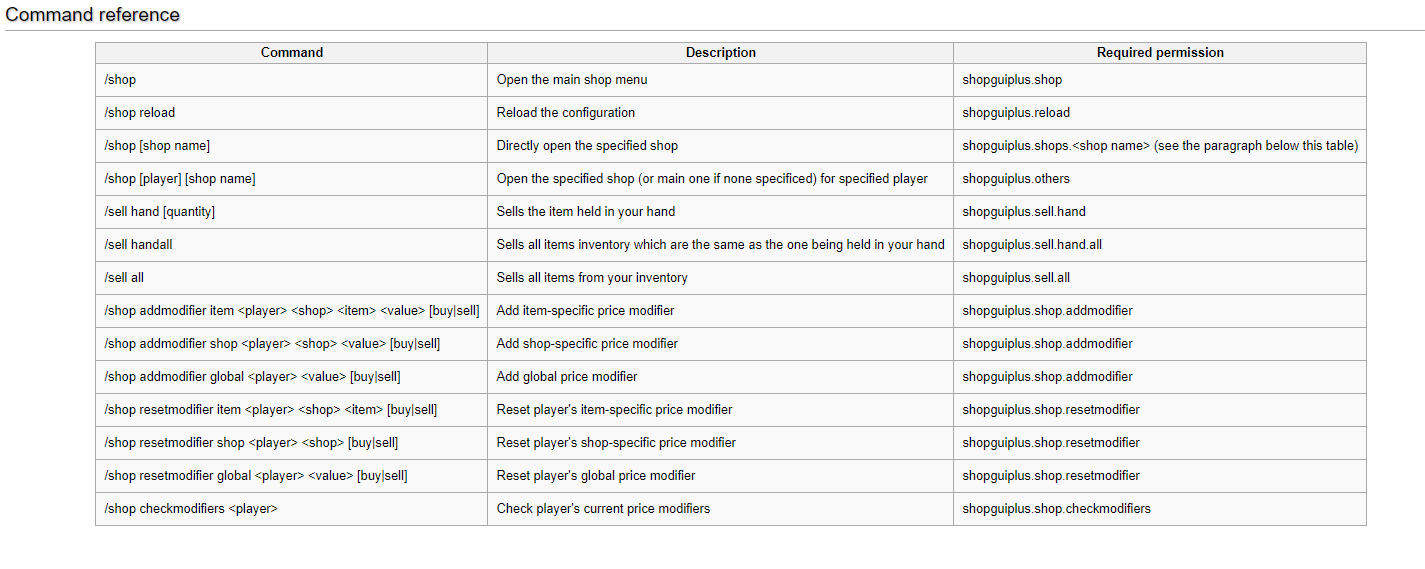
Task: Click the /sell hand [quantity] cell
Action: pyautogui.click(x=292, y=212)
